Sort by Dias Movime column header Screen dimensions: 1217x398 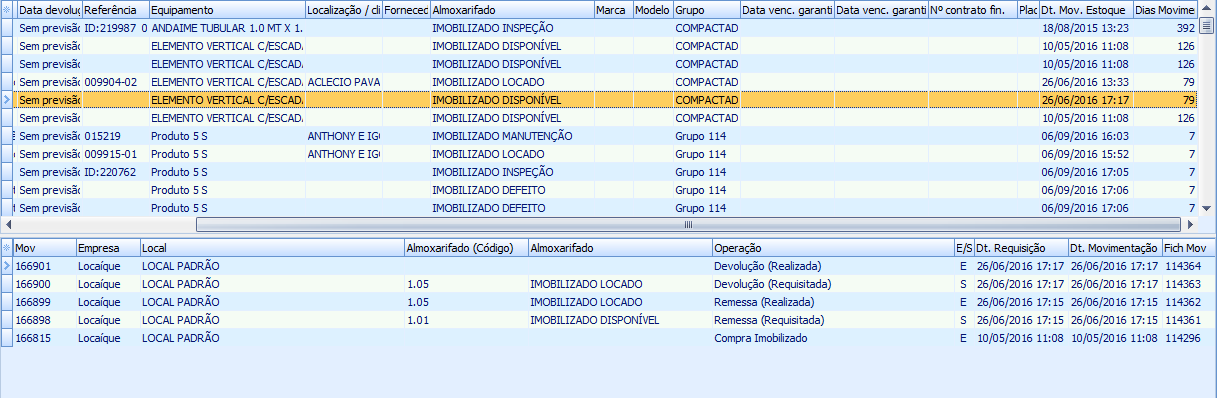[1166, 9]
